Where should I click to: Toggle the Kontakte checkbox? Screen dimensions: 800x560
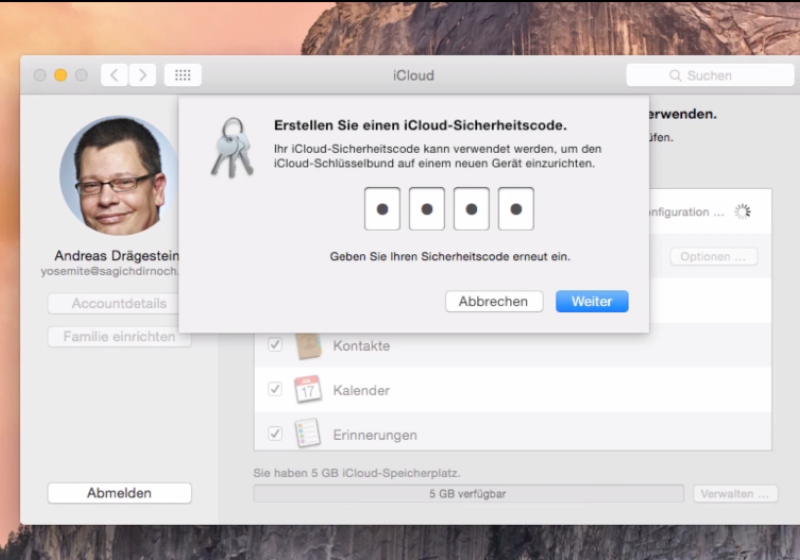pyautogui.click(x=275, y=345)
